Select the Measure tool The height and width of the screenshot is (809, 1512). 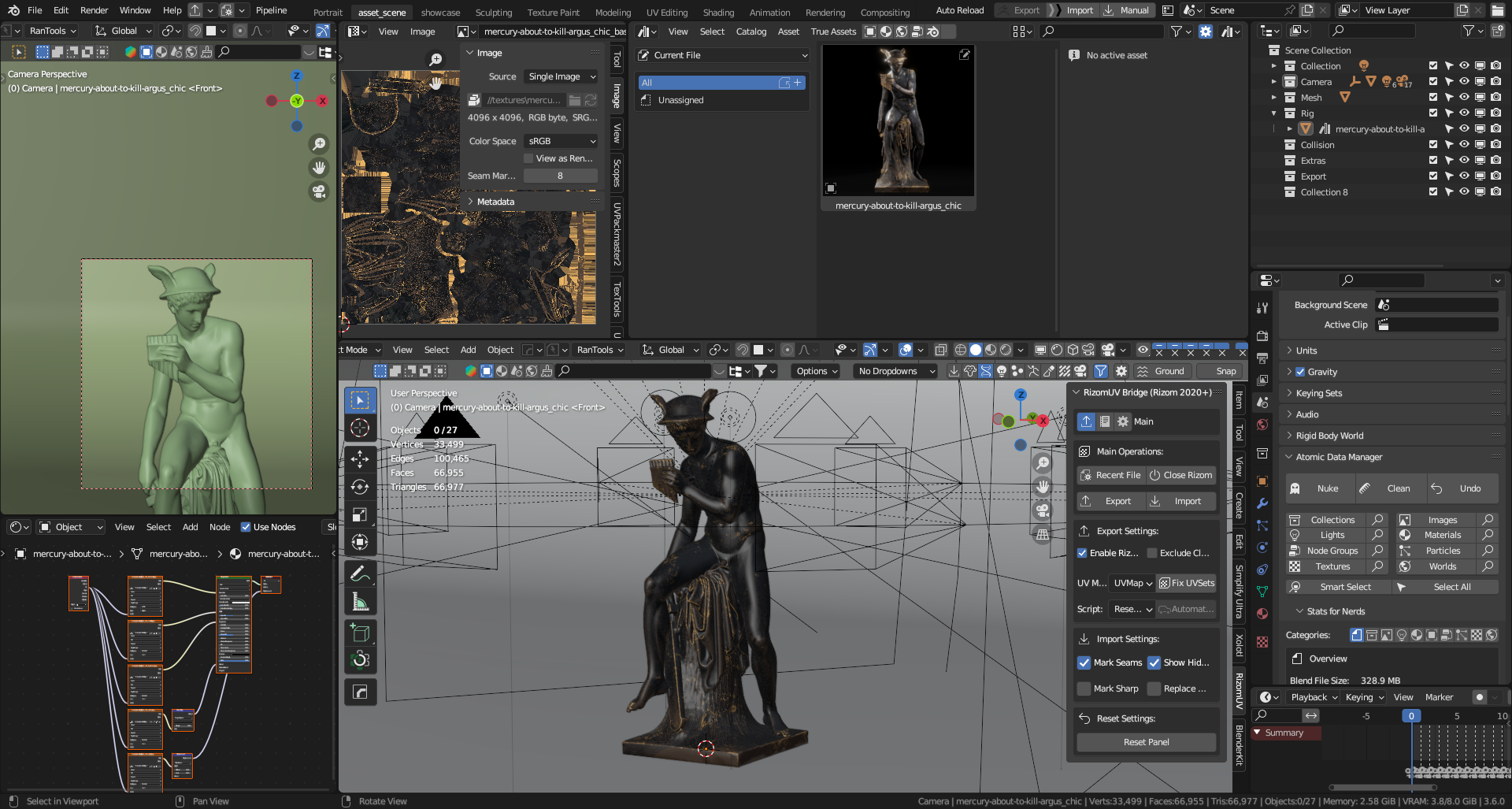click(361, 600)
